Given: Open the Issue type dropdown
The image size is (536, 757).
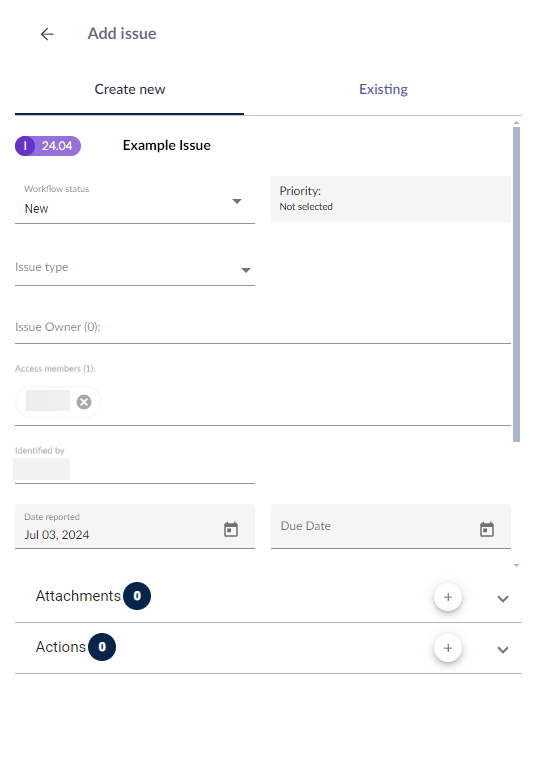Looking at the screenshot, I should coord(135,268).
